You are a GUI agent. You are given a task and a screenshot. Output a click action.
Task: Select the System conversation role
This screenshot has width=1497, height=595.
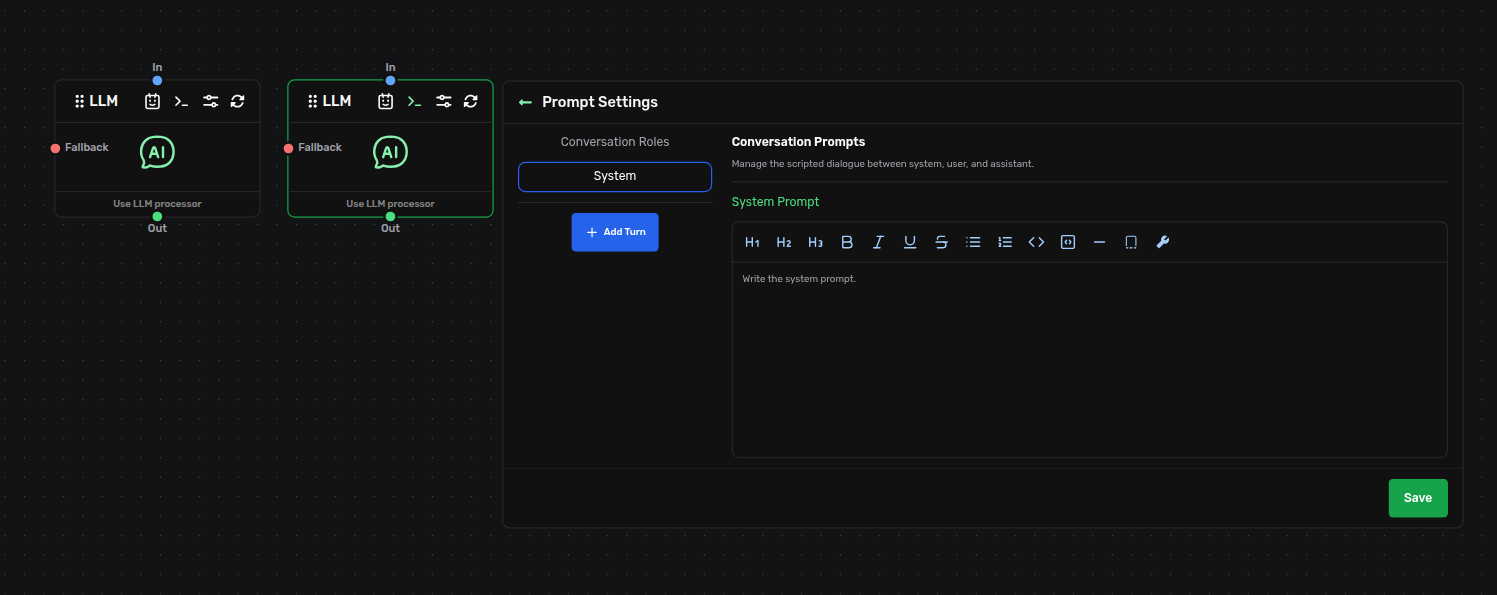coord(615,177)
